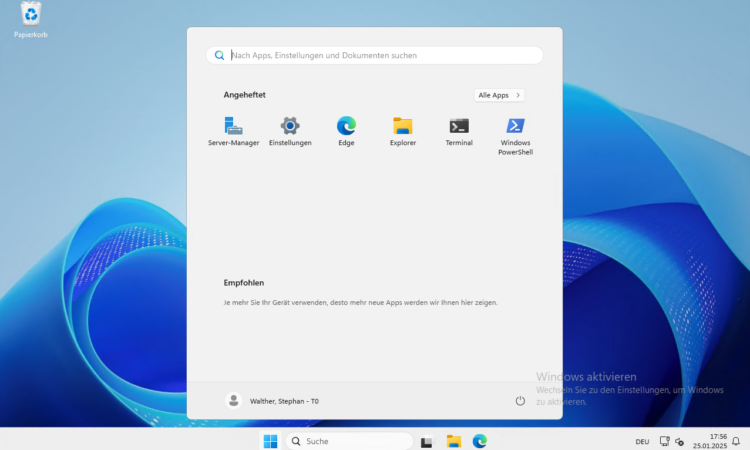Click the Windows Start button on taskbar
The height and width of the screenshot is (450, 750).
270,441
